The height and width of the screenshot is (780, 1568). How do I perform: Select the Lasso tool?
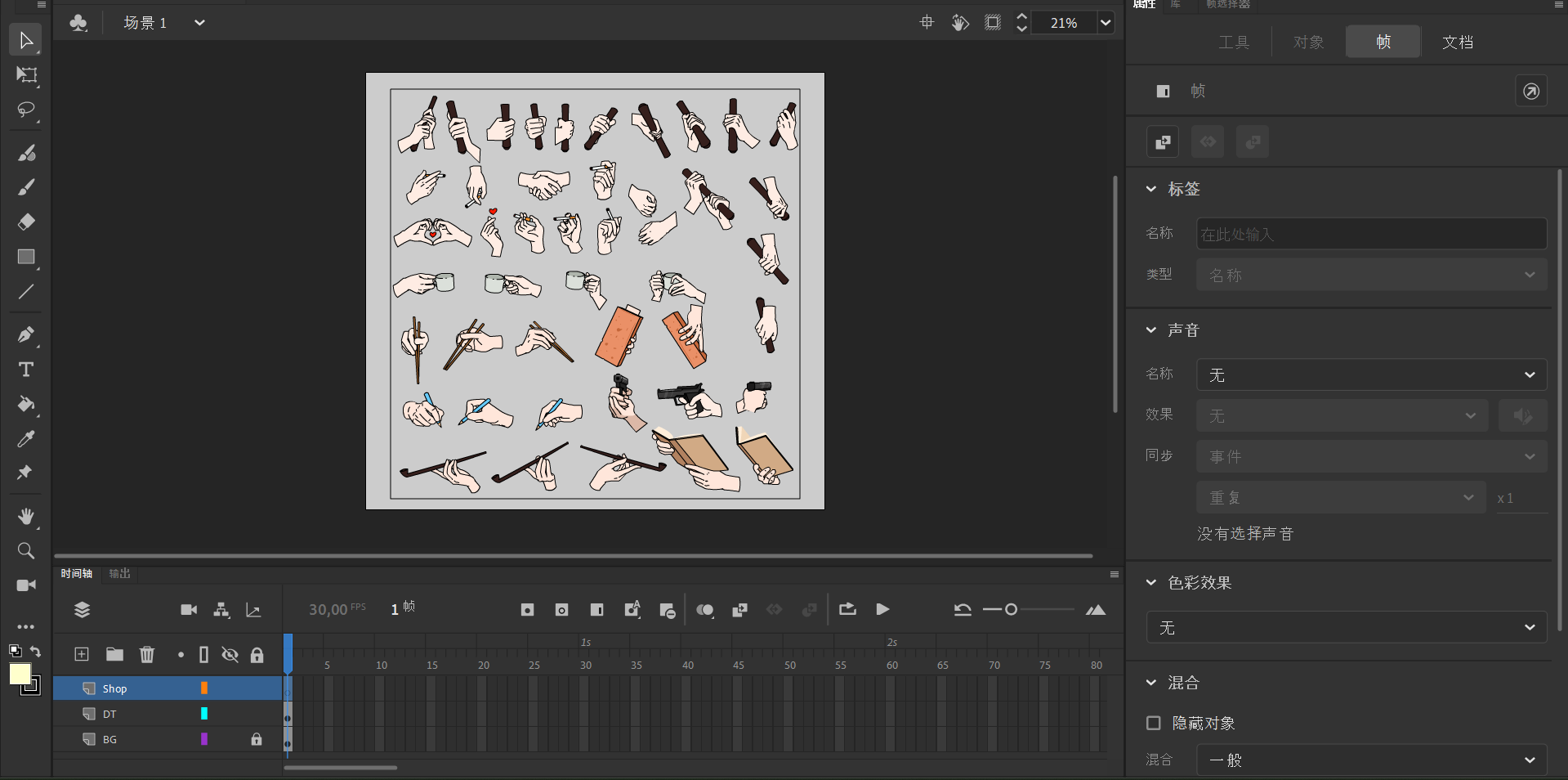click(26, 110)
